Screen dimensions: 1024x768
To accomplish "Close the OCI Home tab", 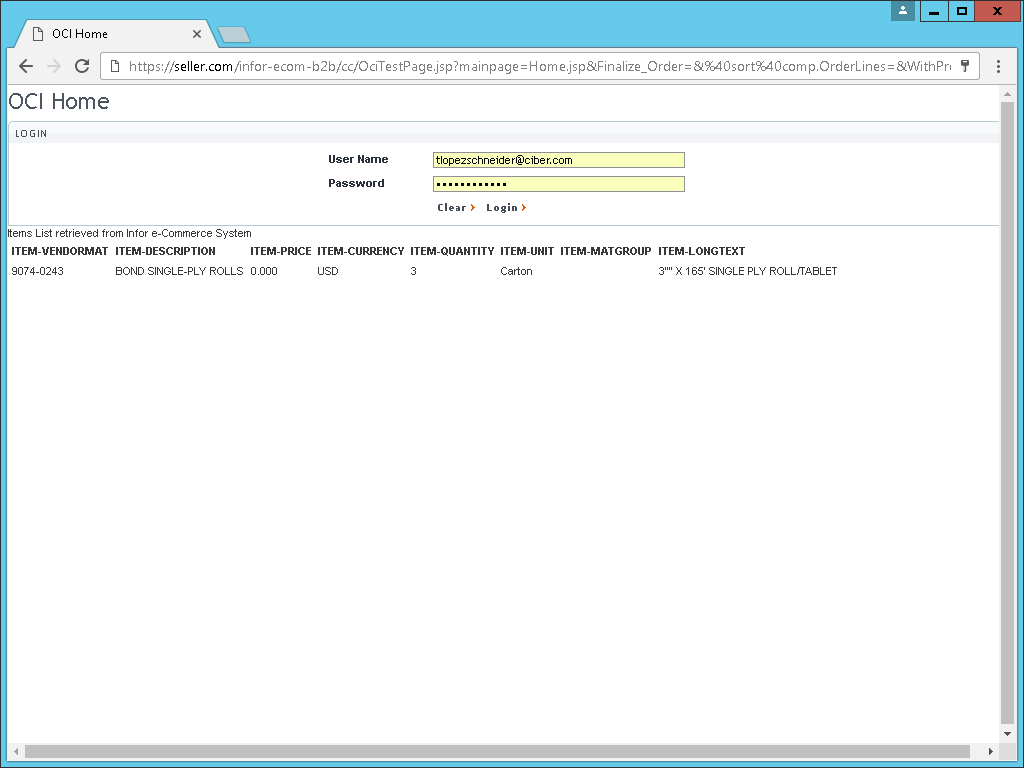I will click(x=197, y=34).
